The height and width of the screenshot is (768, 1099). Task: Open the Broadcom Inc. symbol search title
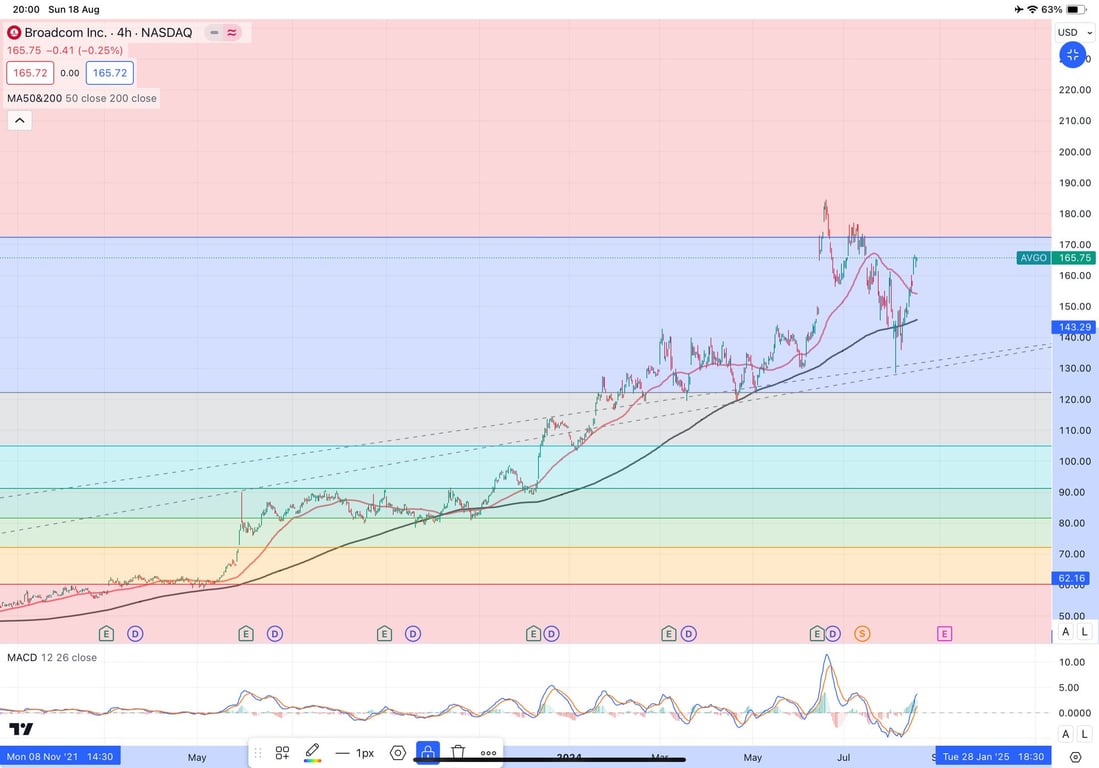pos(109,32)
